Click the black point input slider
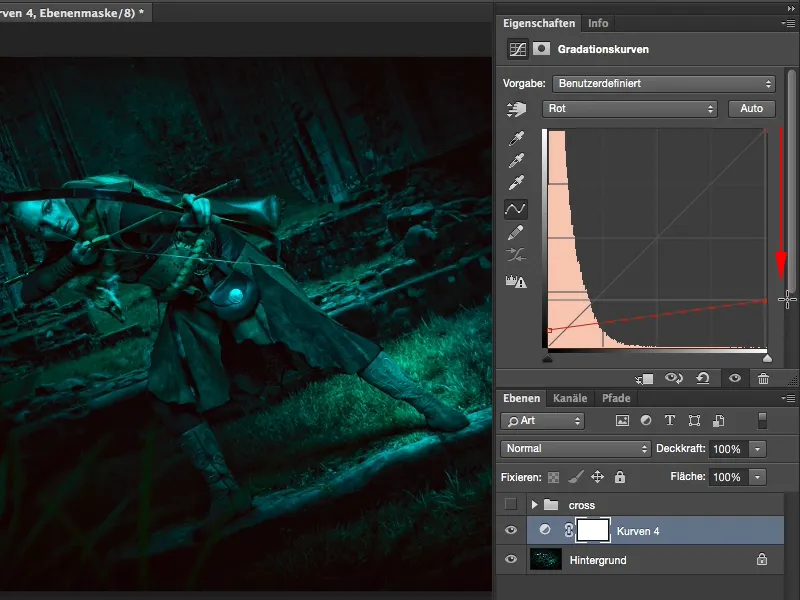Screen dimensions: 800x600 click(x=547, y=358)
